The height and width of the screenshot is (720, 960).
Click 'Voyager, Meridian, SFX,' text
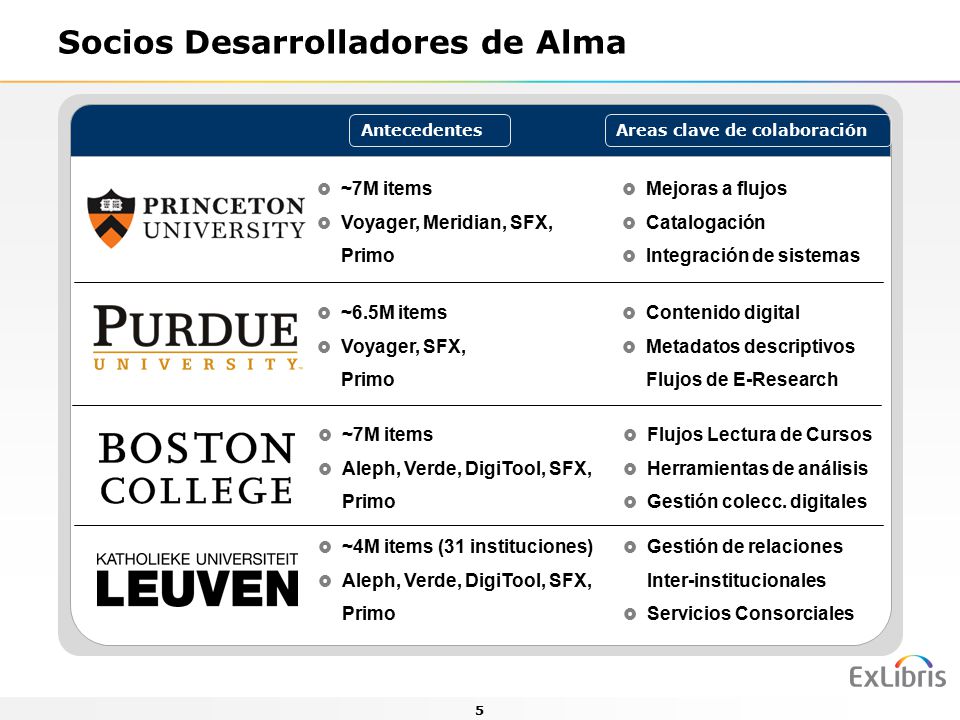447,222
